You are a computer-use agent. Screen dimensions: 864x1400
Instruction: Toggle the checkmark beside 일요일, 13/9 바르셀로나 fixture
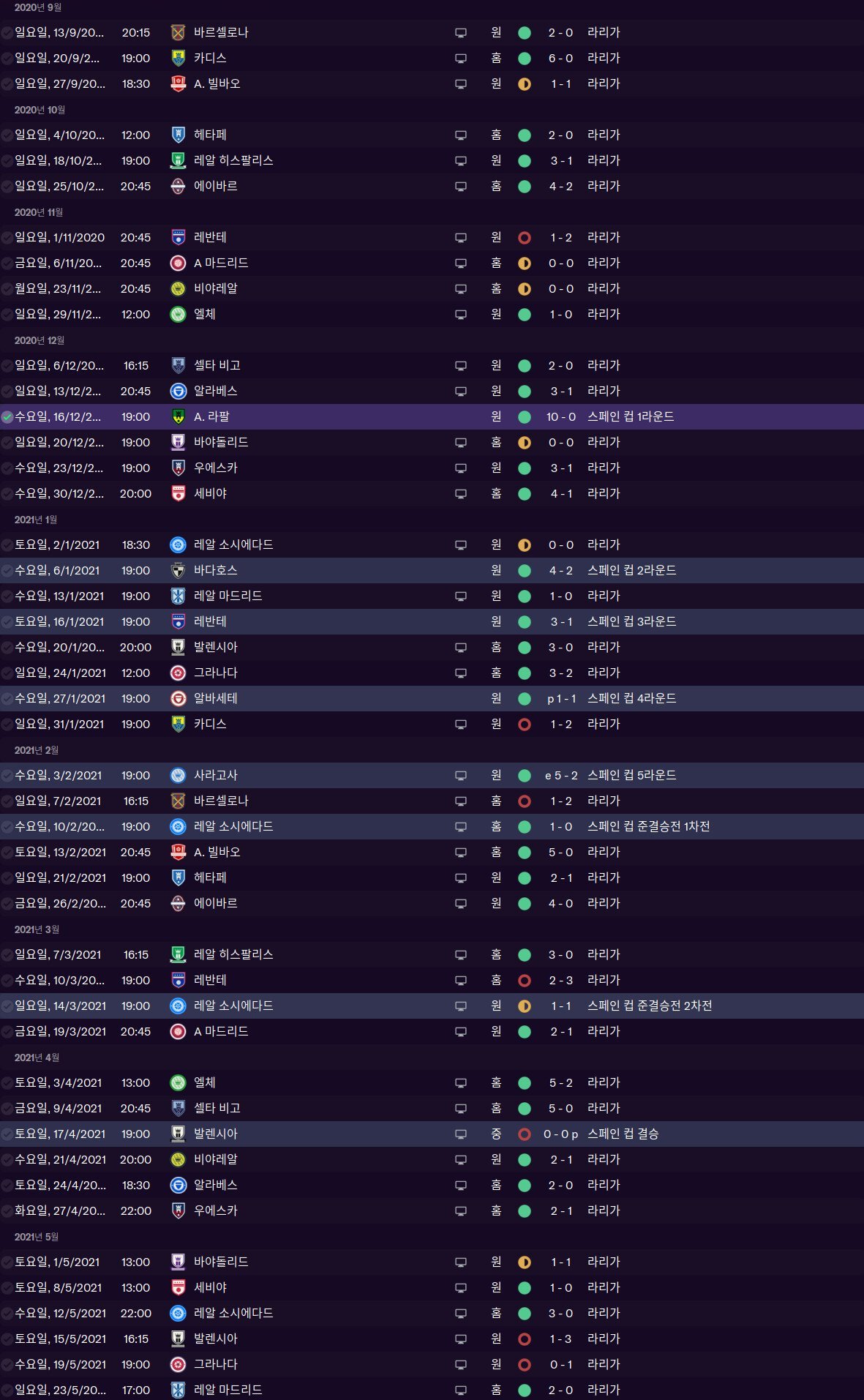[7, 33]
